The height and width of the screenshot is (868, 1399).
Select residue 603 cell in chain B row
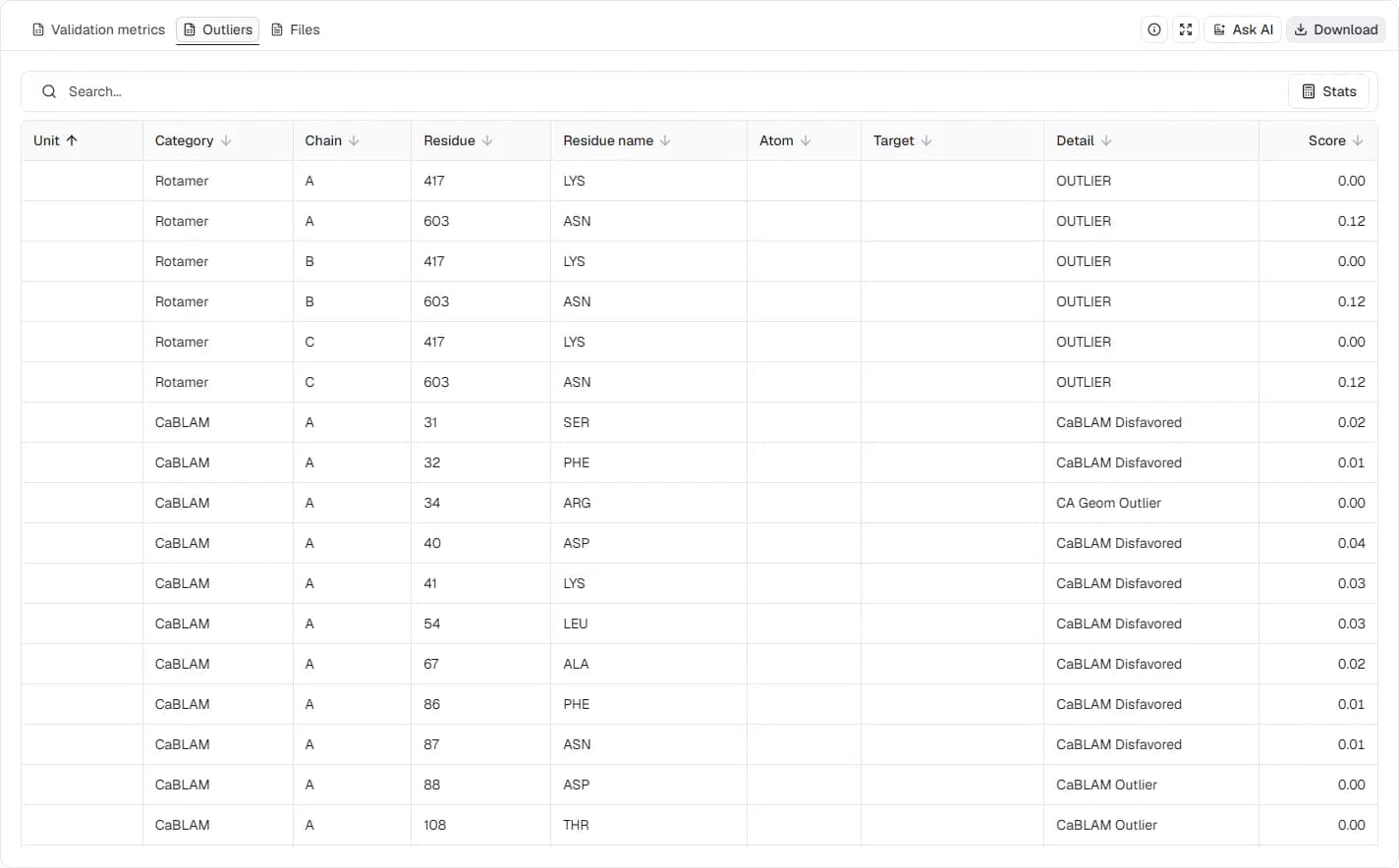480,301
